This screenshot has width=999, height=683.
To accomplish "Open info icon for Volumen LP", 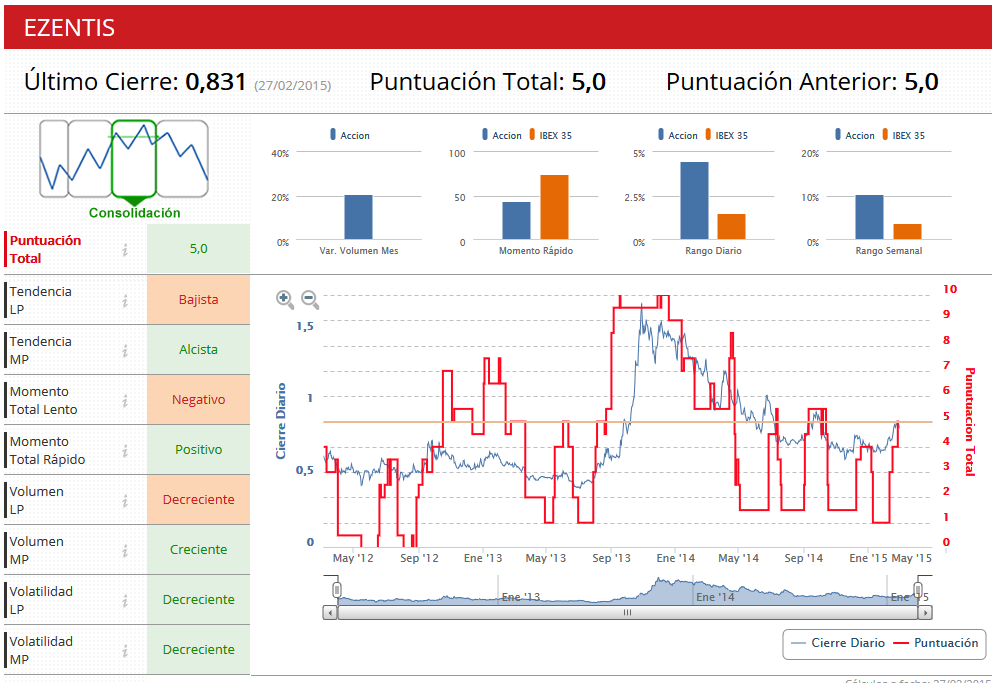I will pyautogui.click(x=125, y=500).
